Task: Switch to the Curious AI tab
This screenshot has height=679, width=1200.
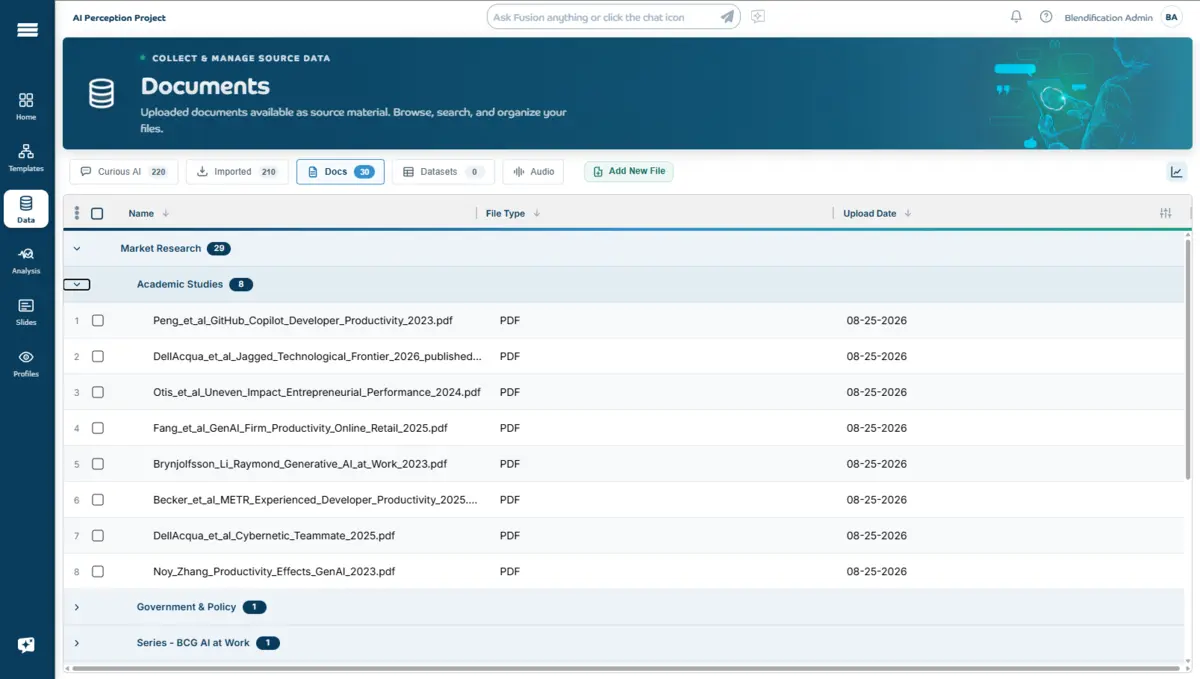Action: (124, 172)
